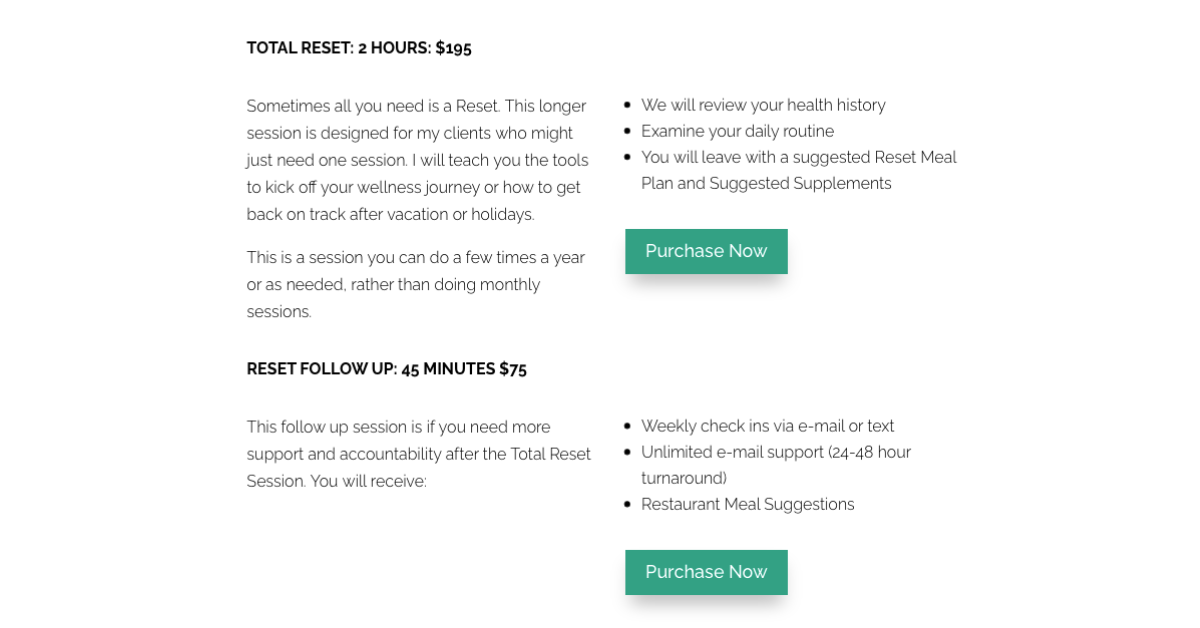Click the paragraph starting 'This is a session'
This screenshot has height=628, width=1200.
coord(416,284)
